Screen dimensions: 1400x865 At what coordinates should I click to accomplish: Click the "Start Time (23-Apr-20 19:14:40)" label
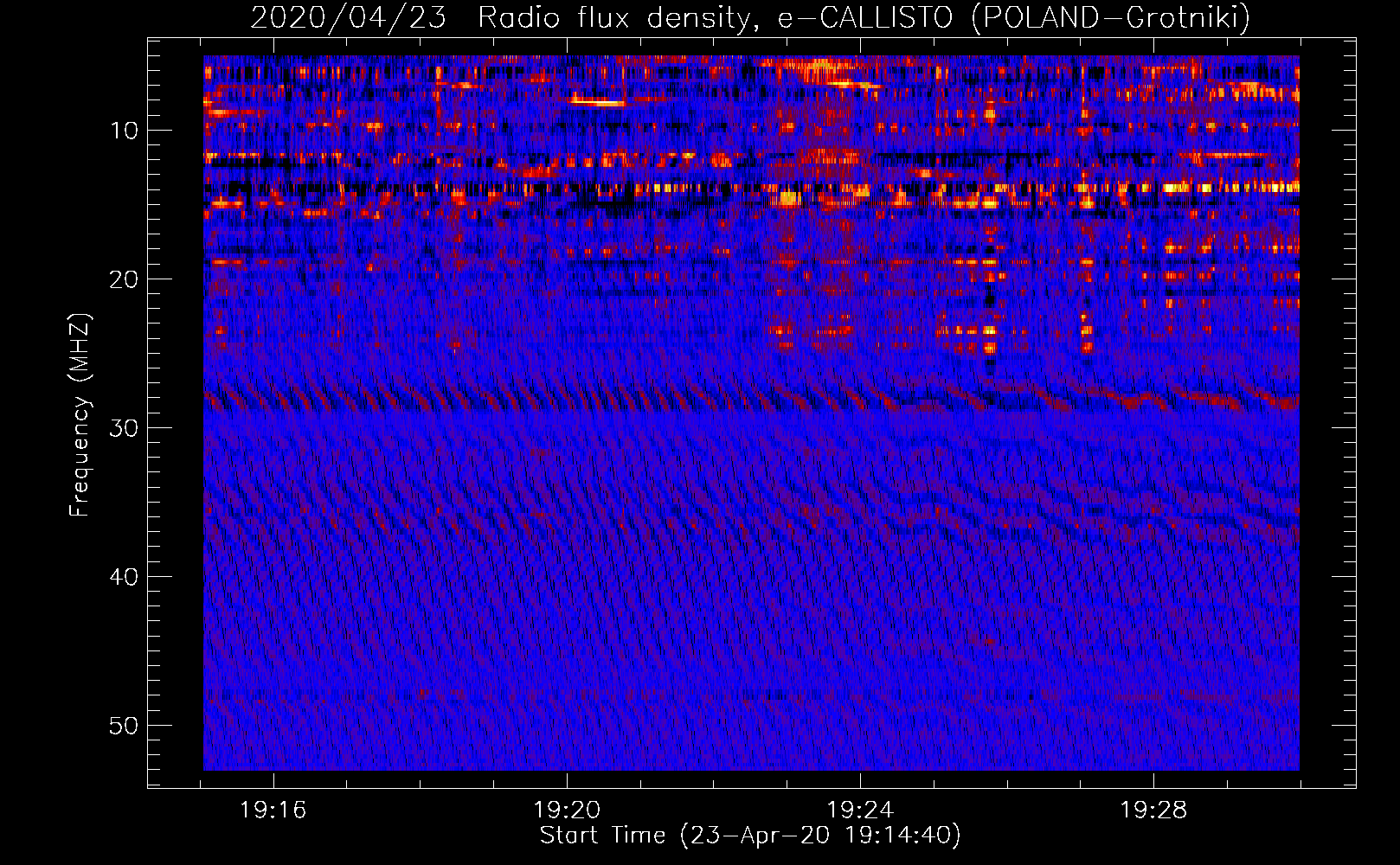(750, 836)
